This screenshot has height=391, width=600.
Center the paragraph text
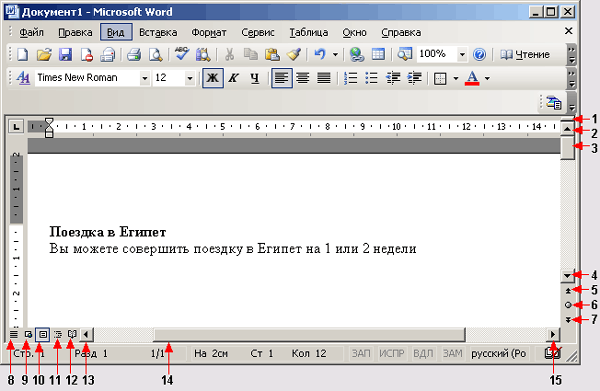303,78
